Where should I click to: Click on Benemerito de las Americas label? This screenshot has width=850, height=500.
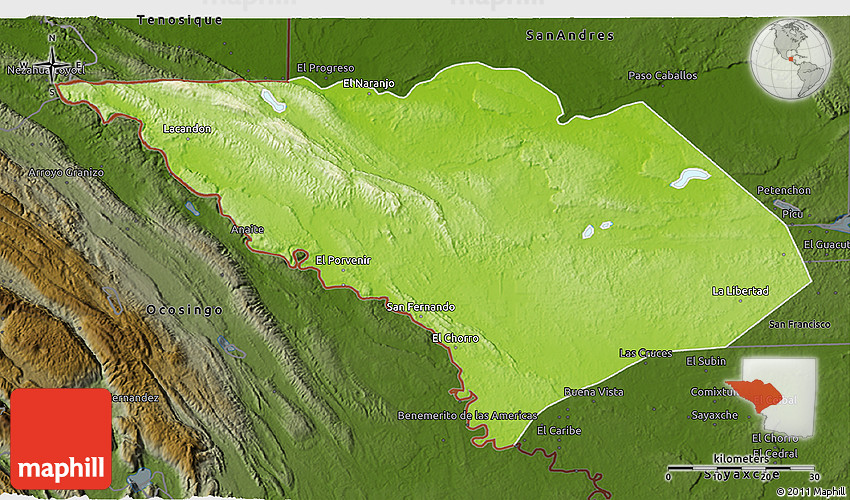[x=467, y=415]
